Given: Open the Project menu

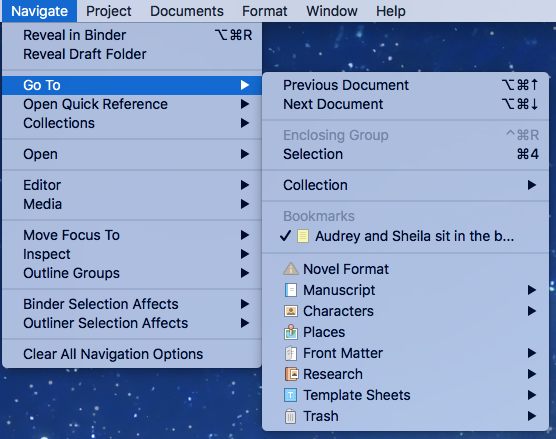Looking at the screenshot, I should click(109, 11).
